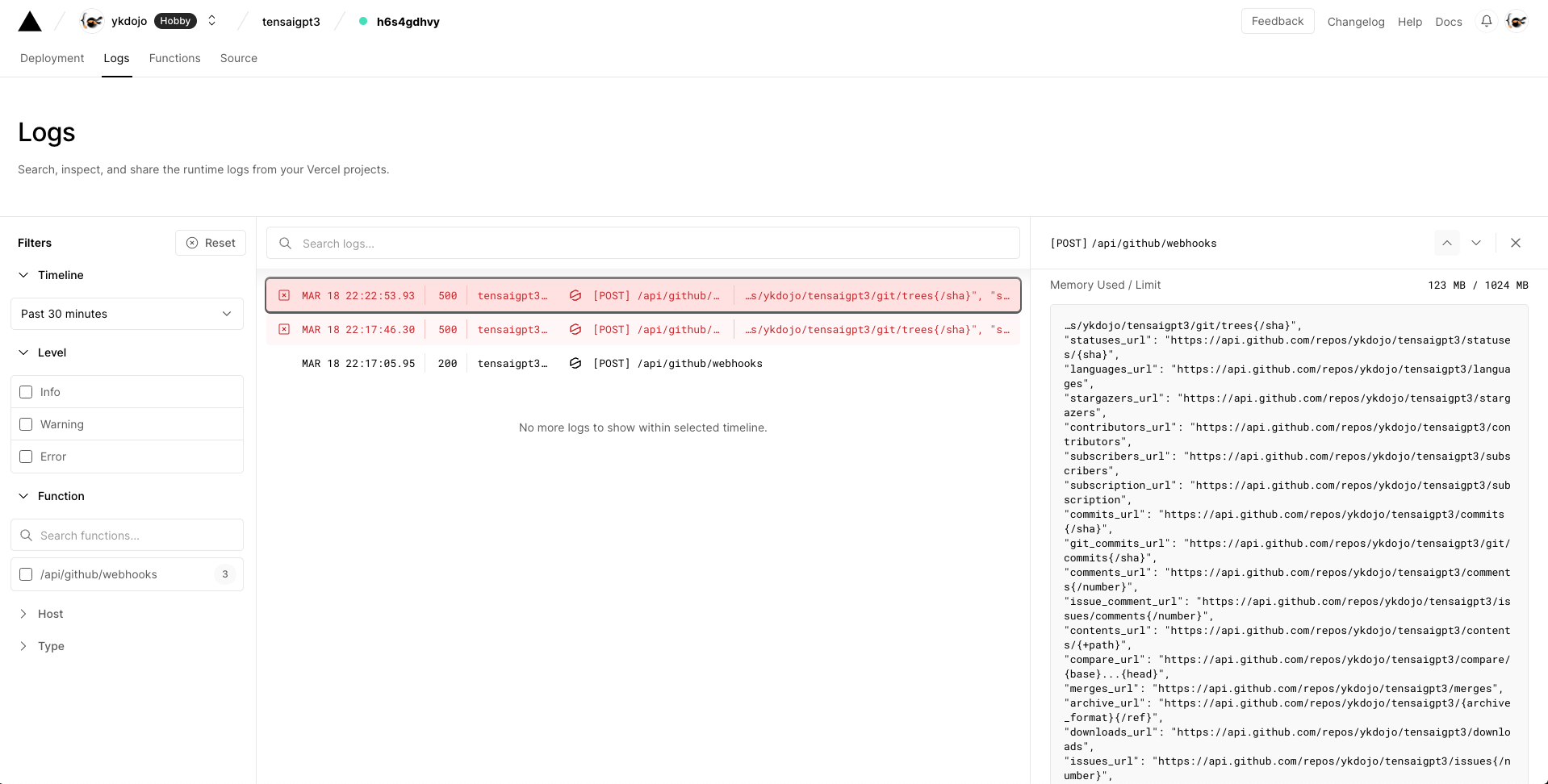Open user avatar menu at top right
Viewport: 1548px width, 784px height.
coord(1517,21)
